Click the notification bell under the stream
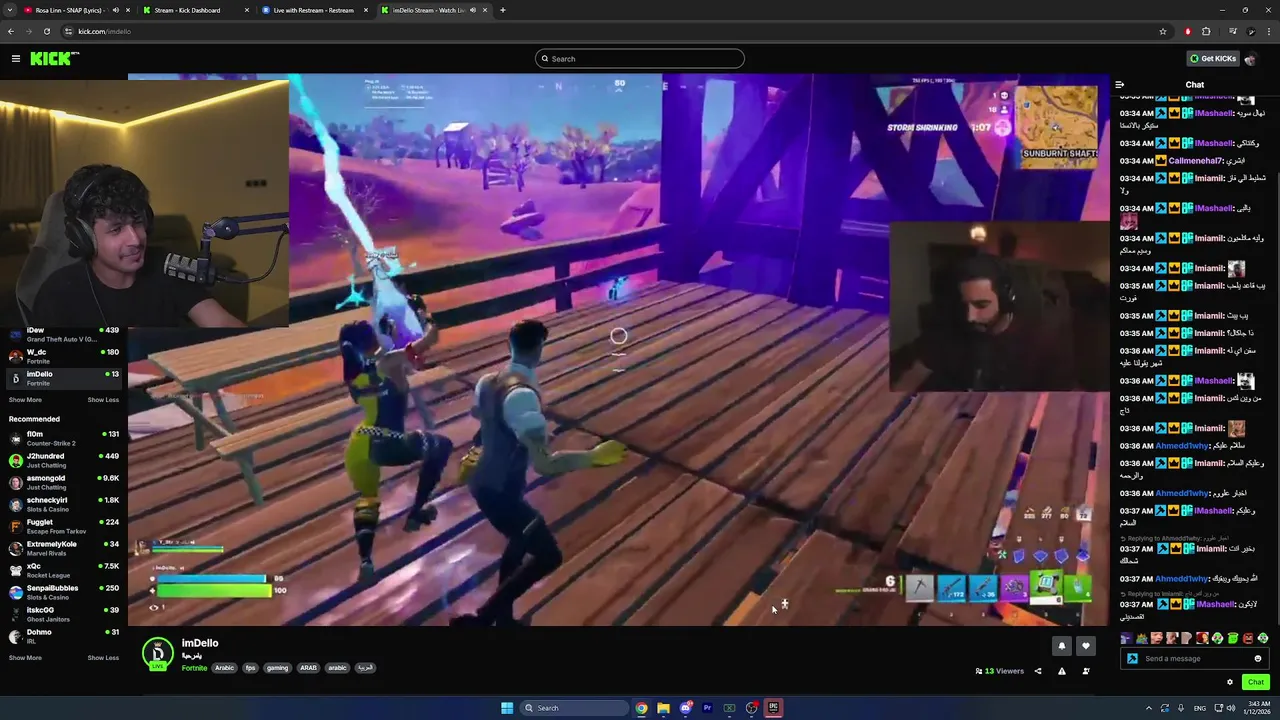 pos(1062,646)
